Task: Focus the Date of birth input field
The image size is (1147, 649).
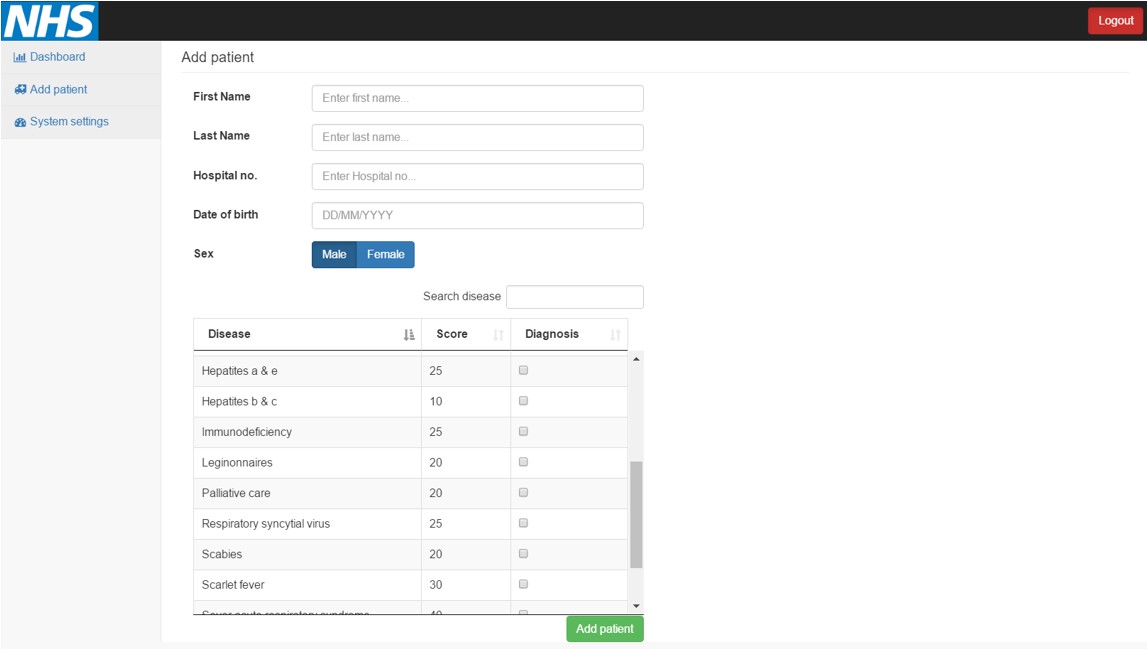Action: [477, 215]
